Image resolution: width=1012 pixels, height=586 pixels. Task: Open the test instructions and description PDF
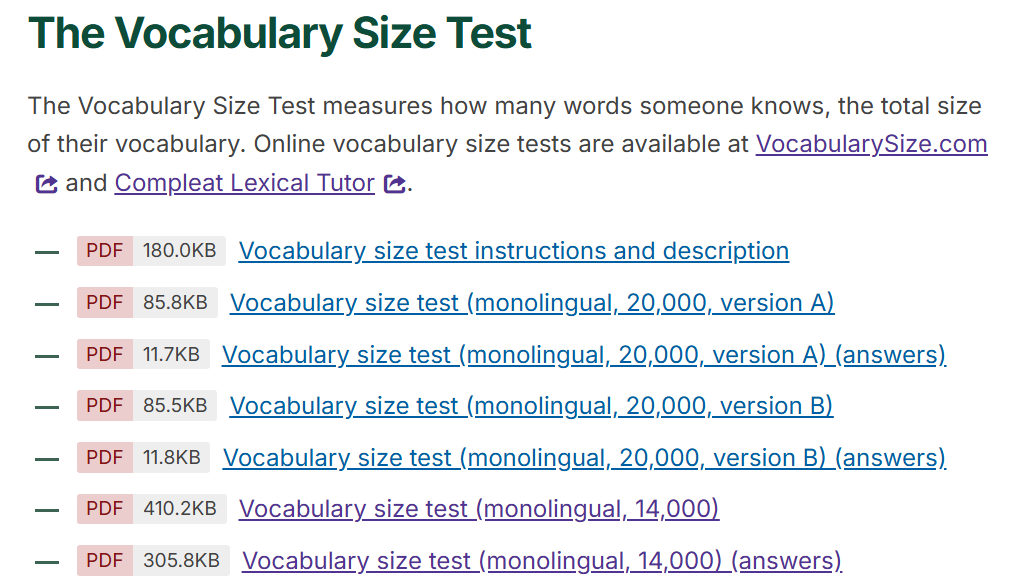coord(513,250)
